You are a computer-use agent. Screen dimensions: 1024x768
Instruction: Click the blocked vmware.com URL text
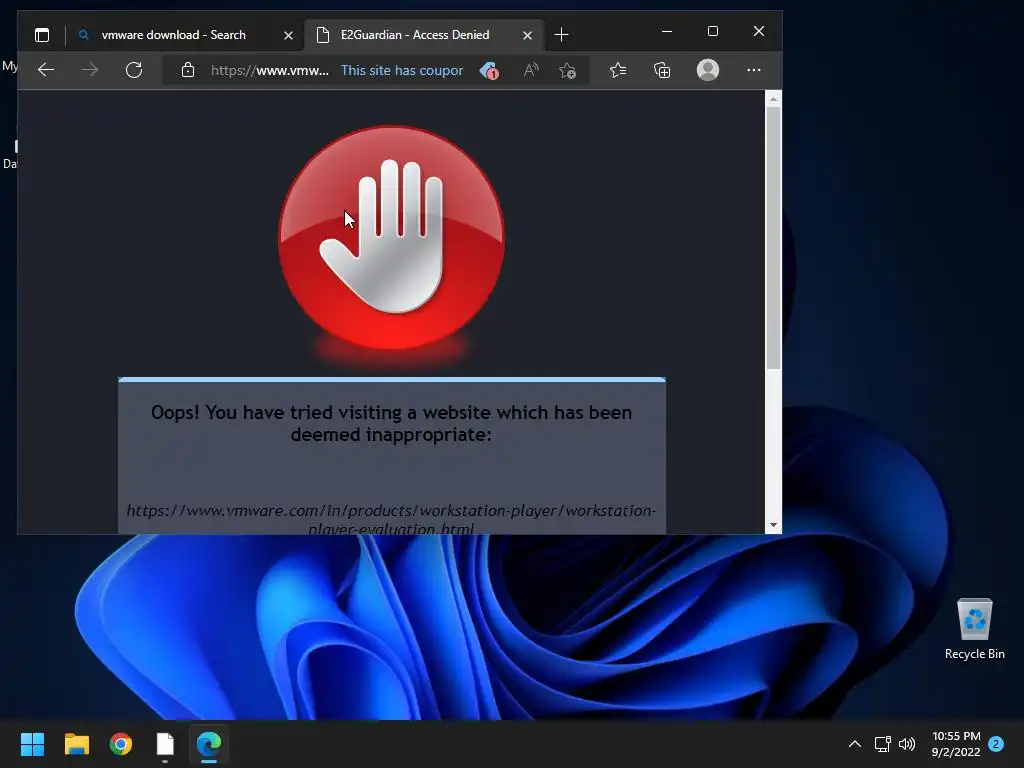pos(391,519)
